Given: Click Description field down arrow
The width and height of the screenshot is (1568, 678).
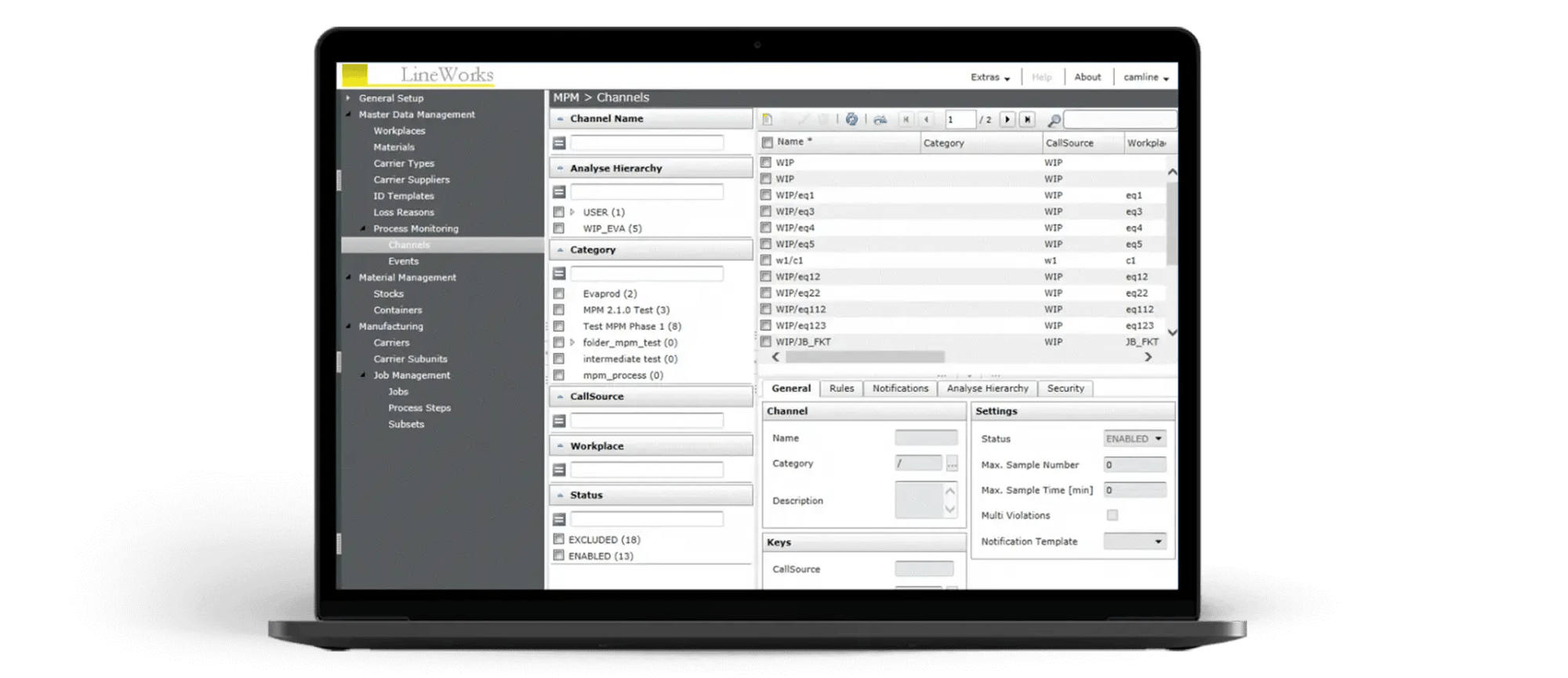Looking at the screenshot, I should [x=950, y=509].
